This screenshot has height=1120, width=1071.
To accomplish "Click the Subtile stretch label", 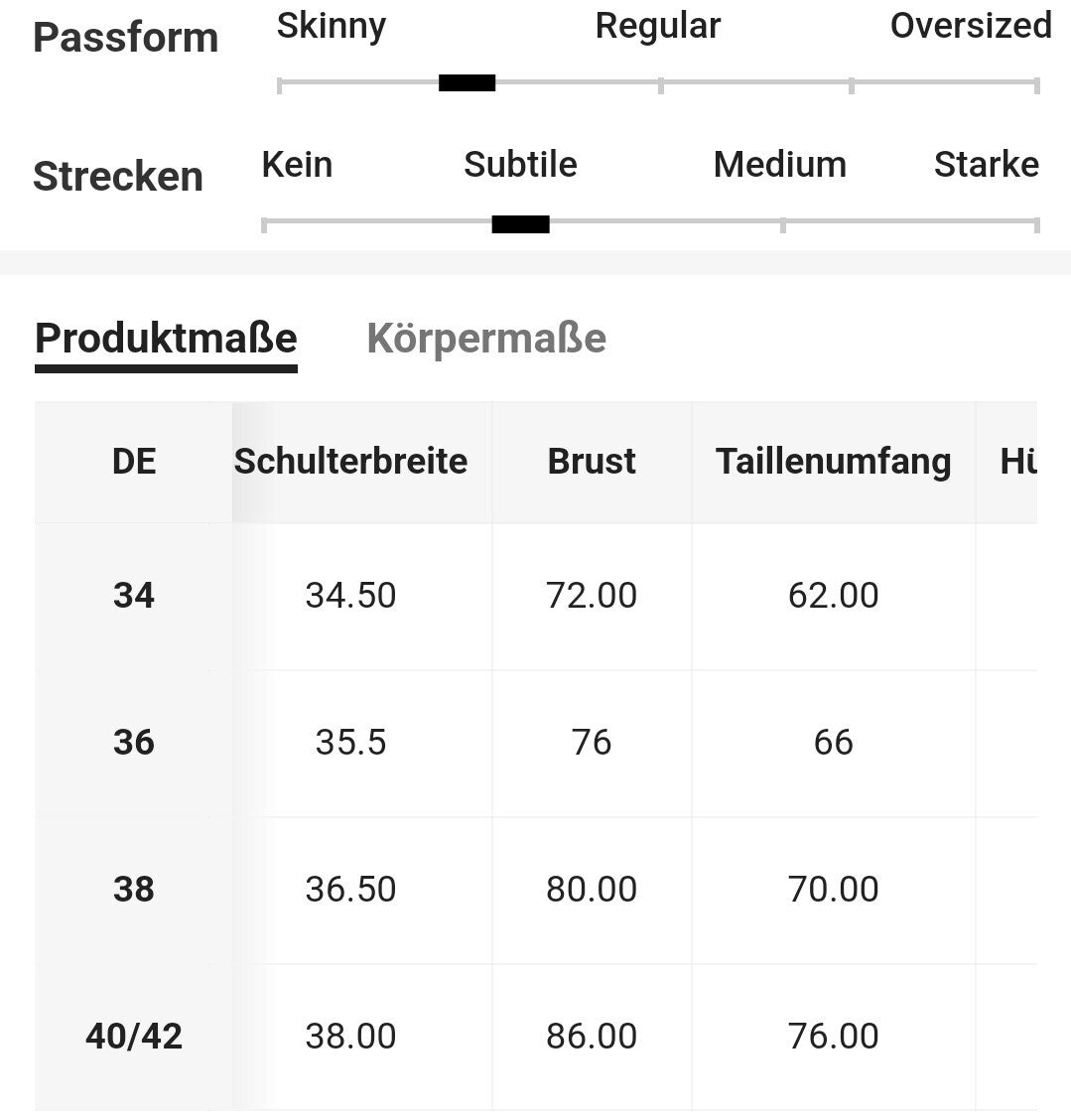I will pyautogui.click(x=520, y=165).
